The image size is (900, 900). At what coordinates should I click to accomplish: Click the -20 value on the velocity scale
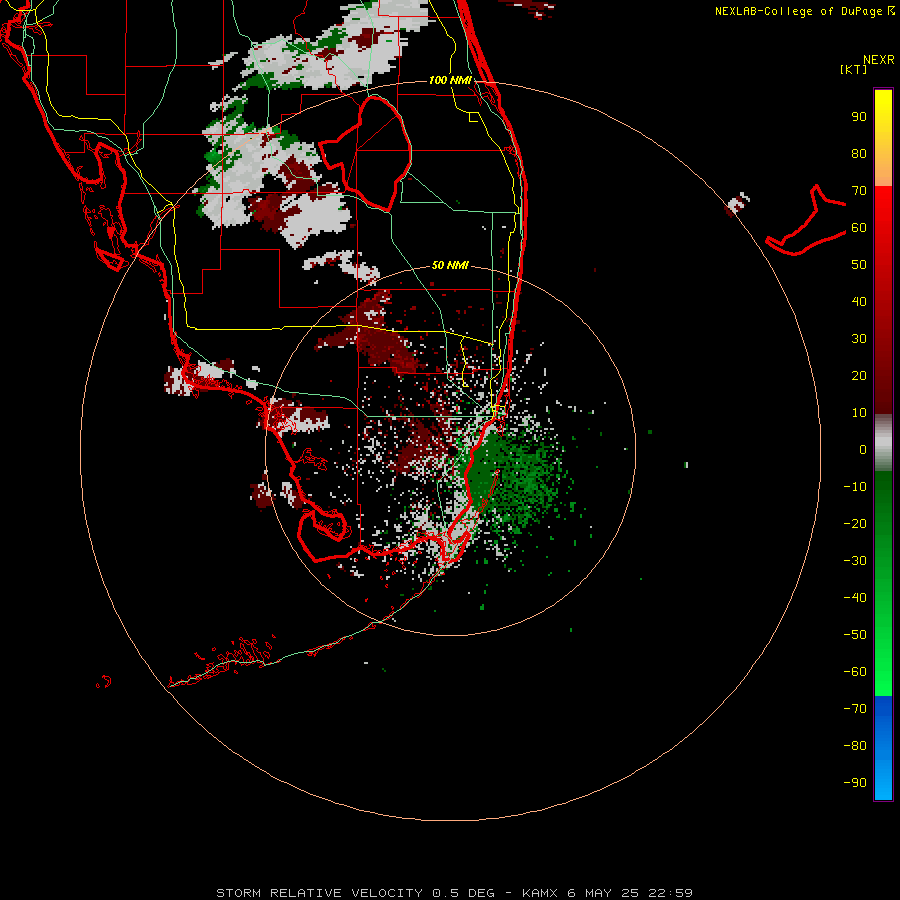[x=855, y=524]
